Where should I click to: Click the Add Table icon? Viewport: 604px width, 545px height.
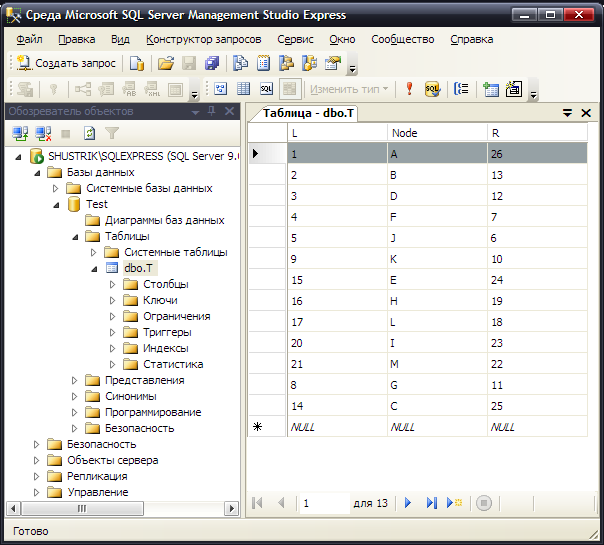(491, 89)
